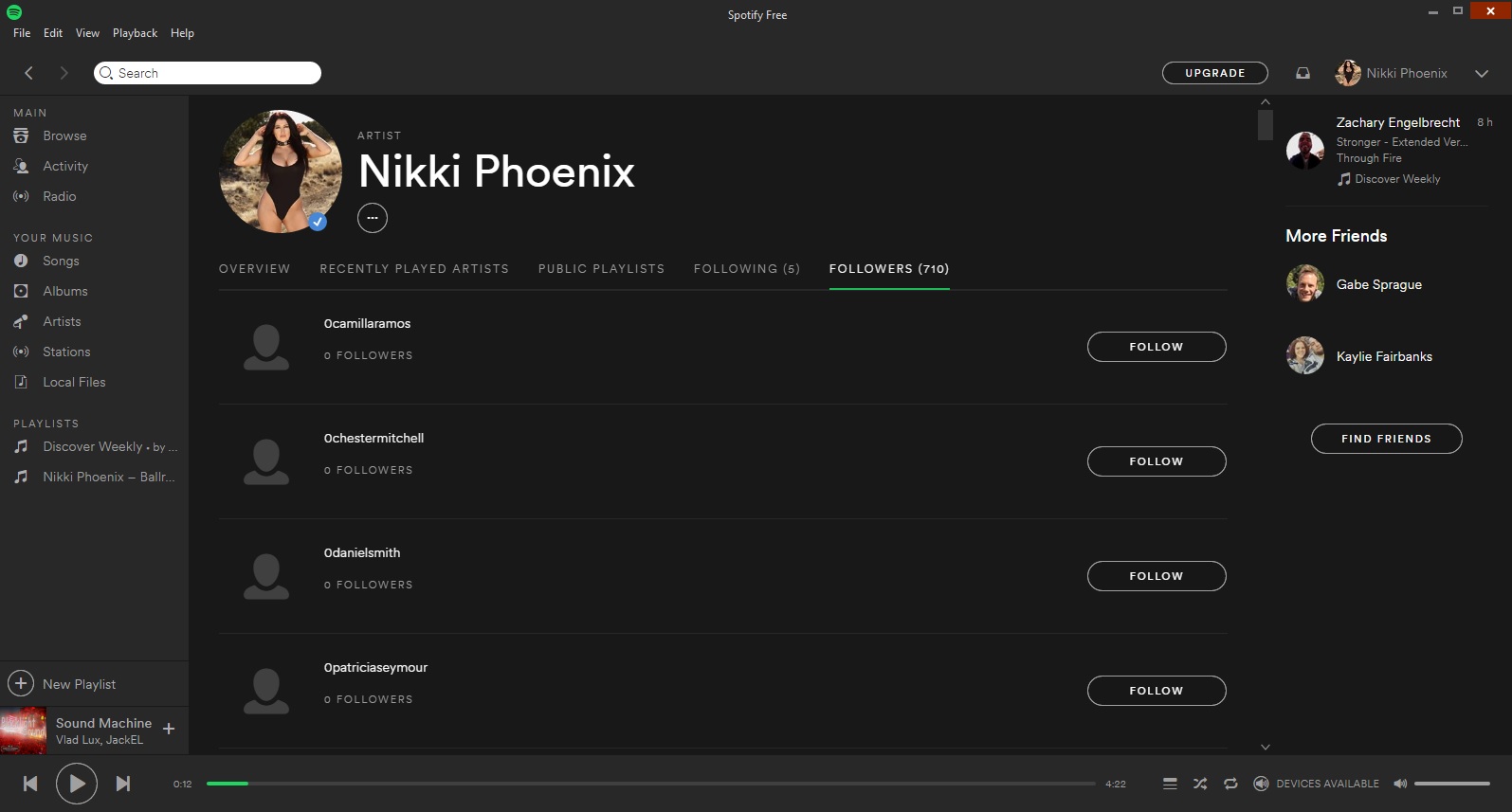The height and width of the screenshot is (812, 1512).
Task: Open the artist more-options ellipsis button
Action: click(373, 218)
